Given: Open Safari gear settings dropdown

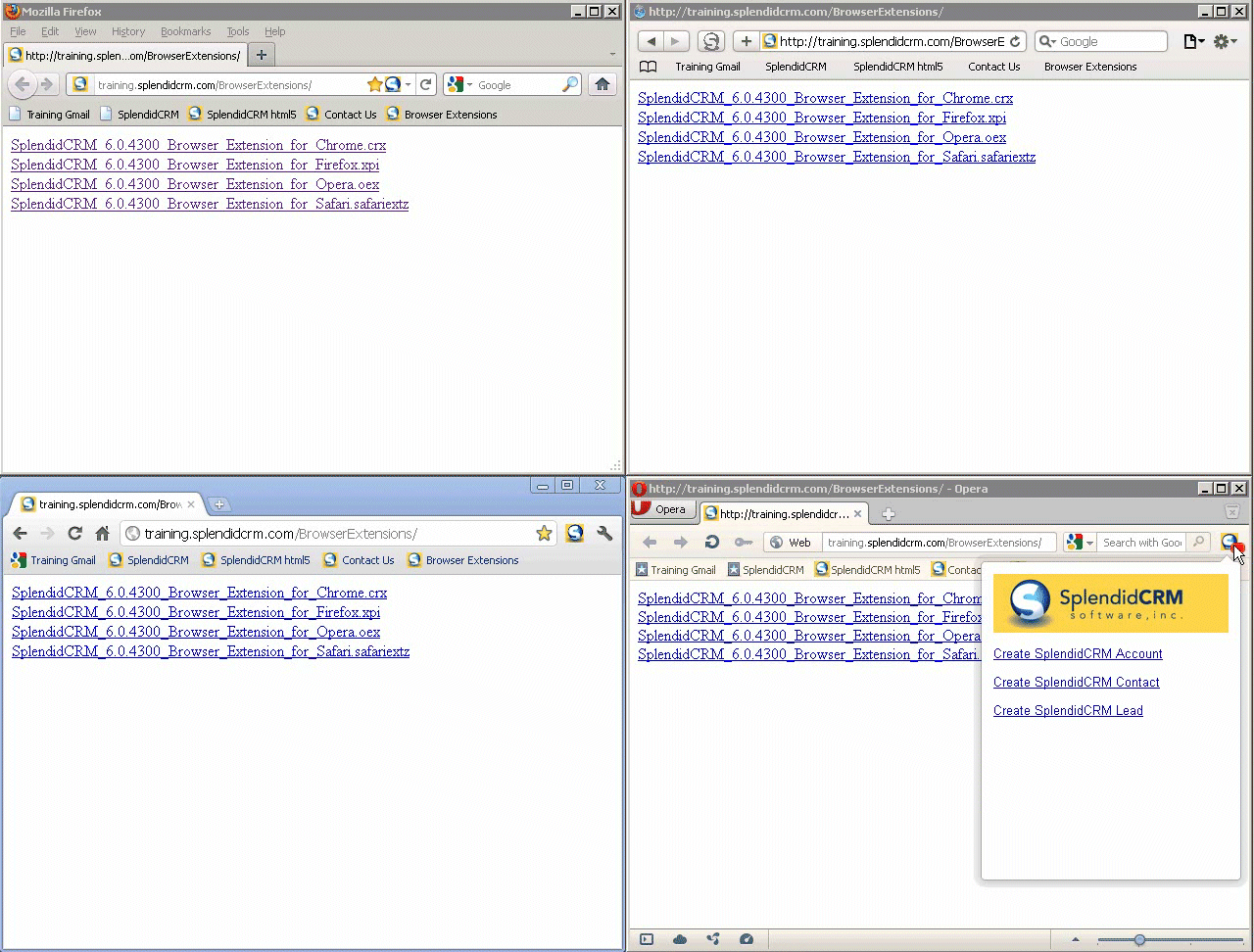Looking at the screenshot, I should coord(1225,41).
